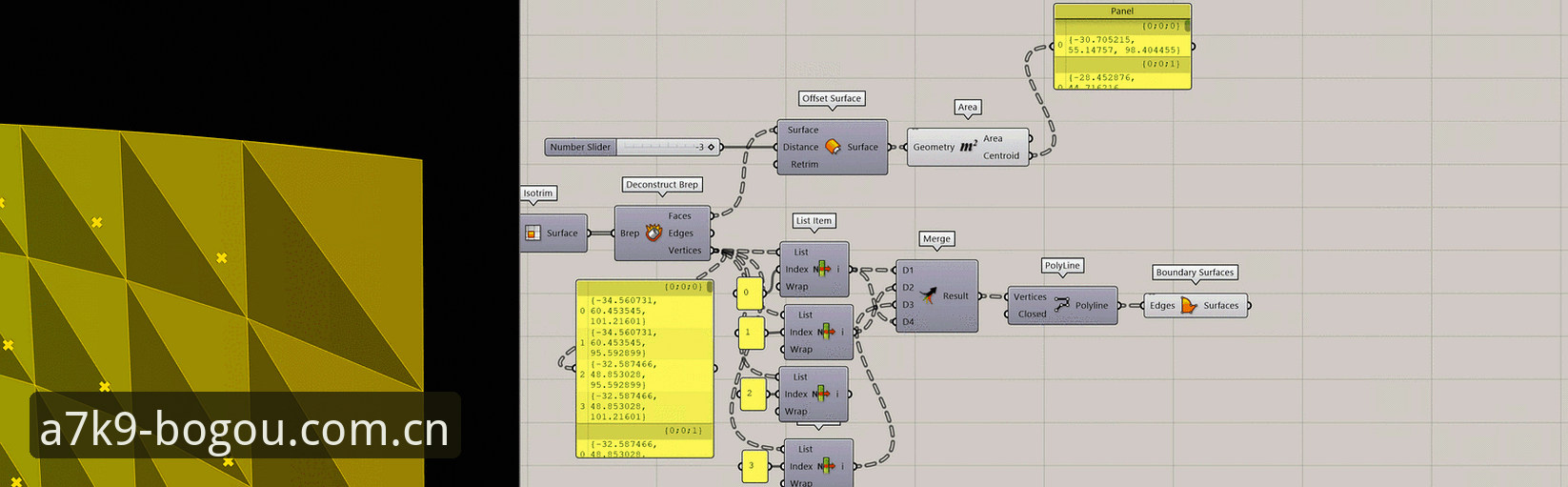Click the D4 input on Merge
Screen dimensions: 1568x487
pos(908,321)
